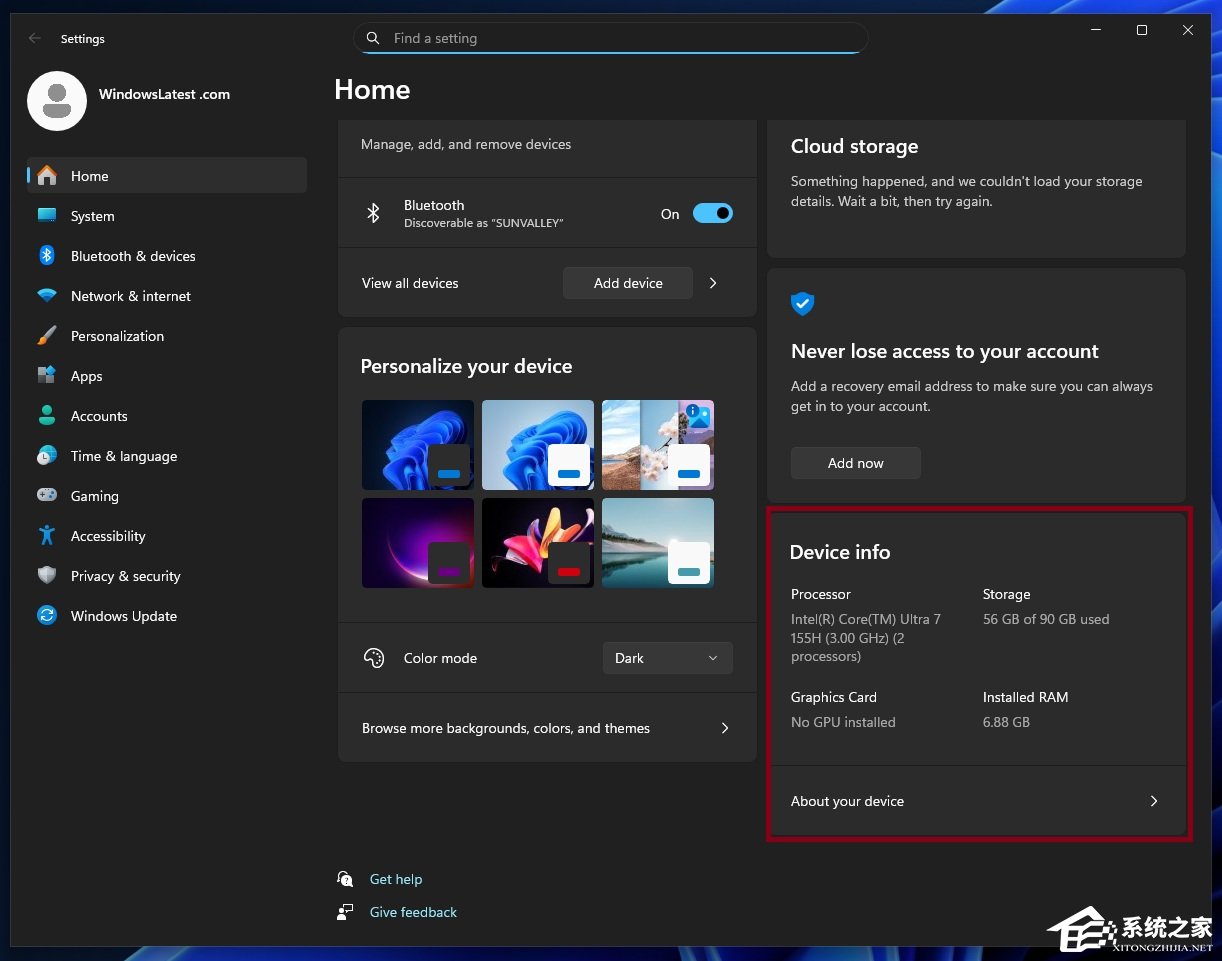
Task: Click the Gaming controller icon
Action: pyautogui.click(x=47, y=496)
